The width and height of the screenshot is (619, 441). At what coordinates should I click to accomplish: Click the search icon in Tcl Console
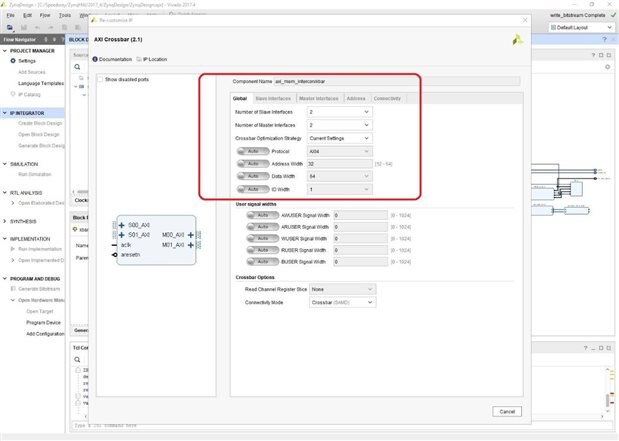tap(77, 359)
